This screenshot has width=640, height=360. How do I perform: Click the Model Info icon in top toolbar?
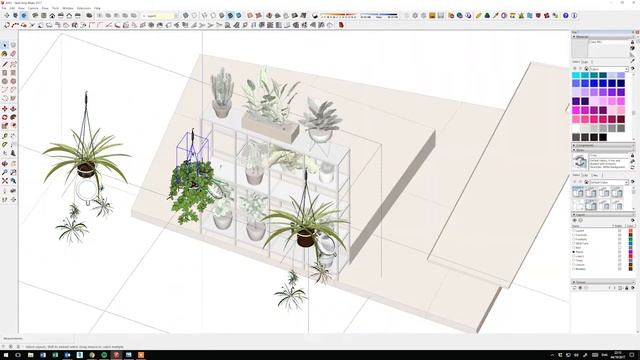[x=574, y=16]
